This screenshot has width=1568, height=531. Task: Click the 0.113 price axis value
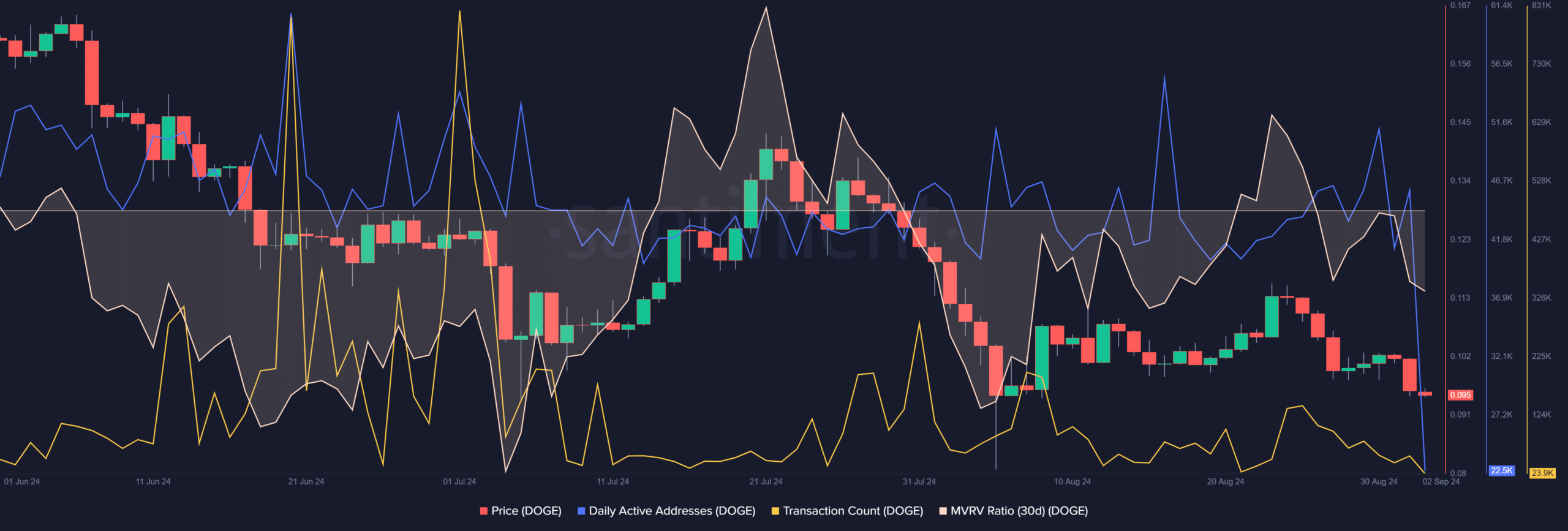1460,298
